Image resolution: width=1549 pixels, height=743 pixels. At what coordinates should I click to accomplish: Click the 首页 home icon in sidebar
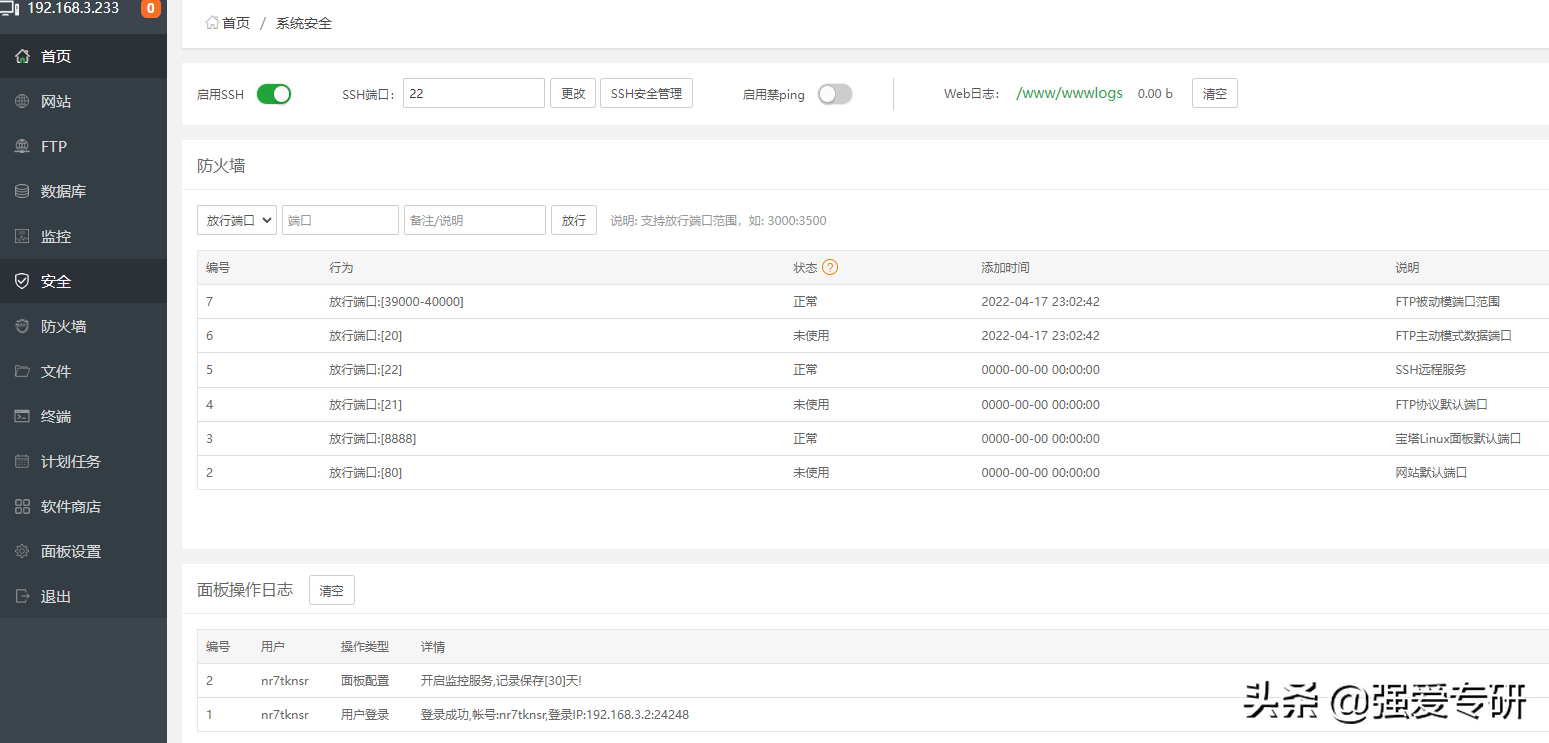pos(22,56)
